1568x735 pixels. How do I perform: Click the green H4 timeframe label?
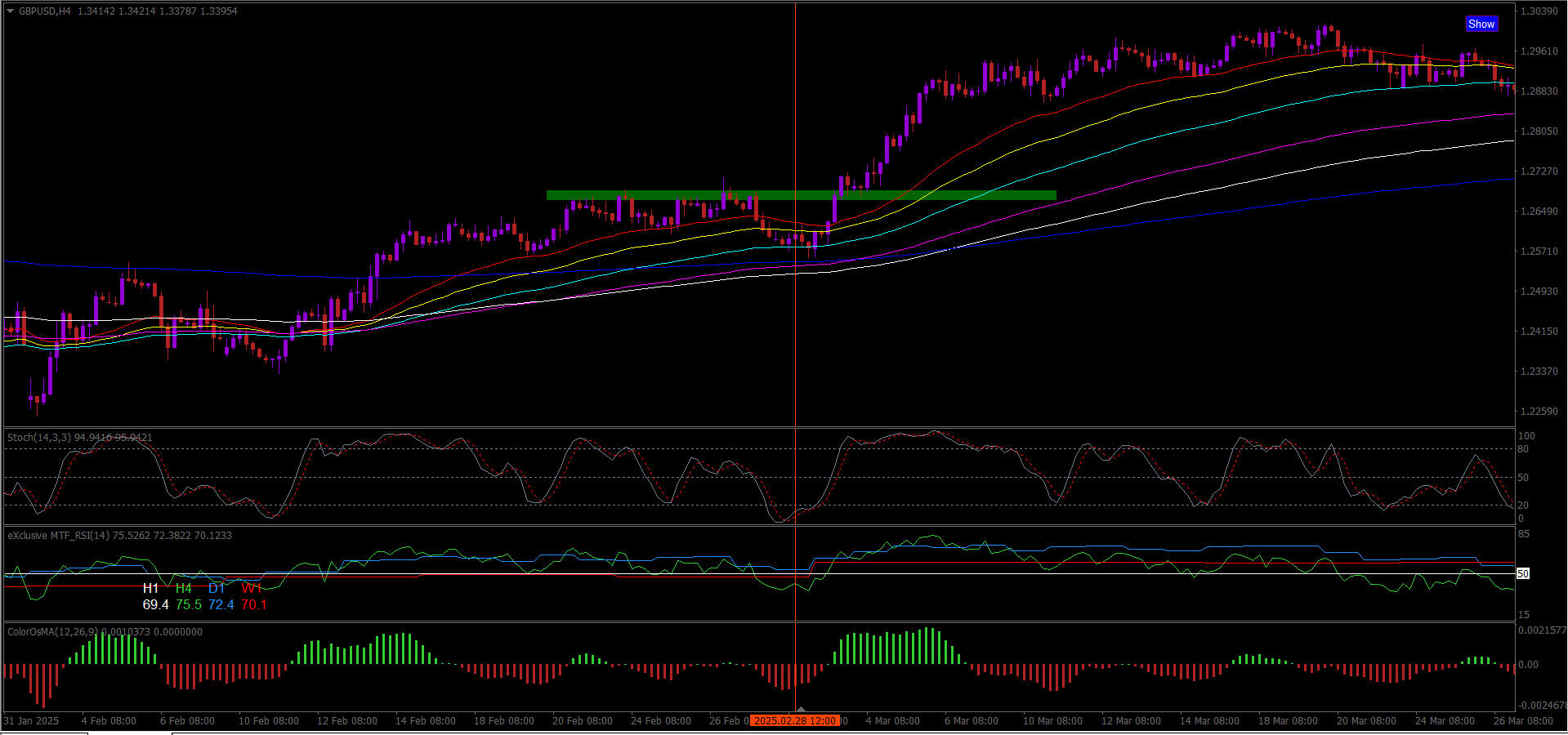184,588
